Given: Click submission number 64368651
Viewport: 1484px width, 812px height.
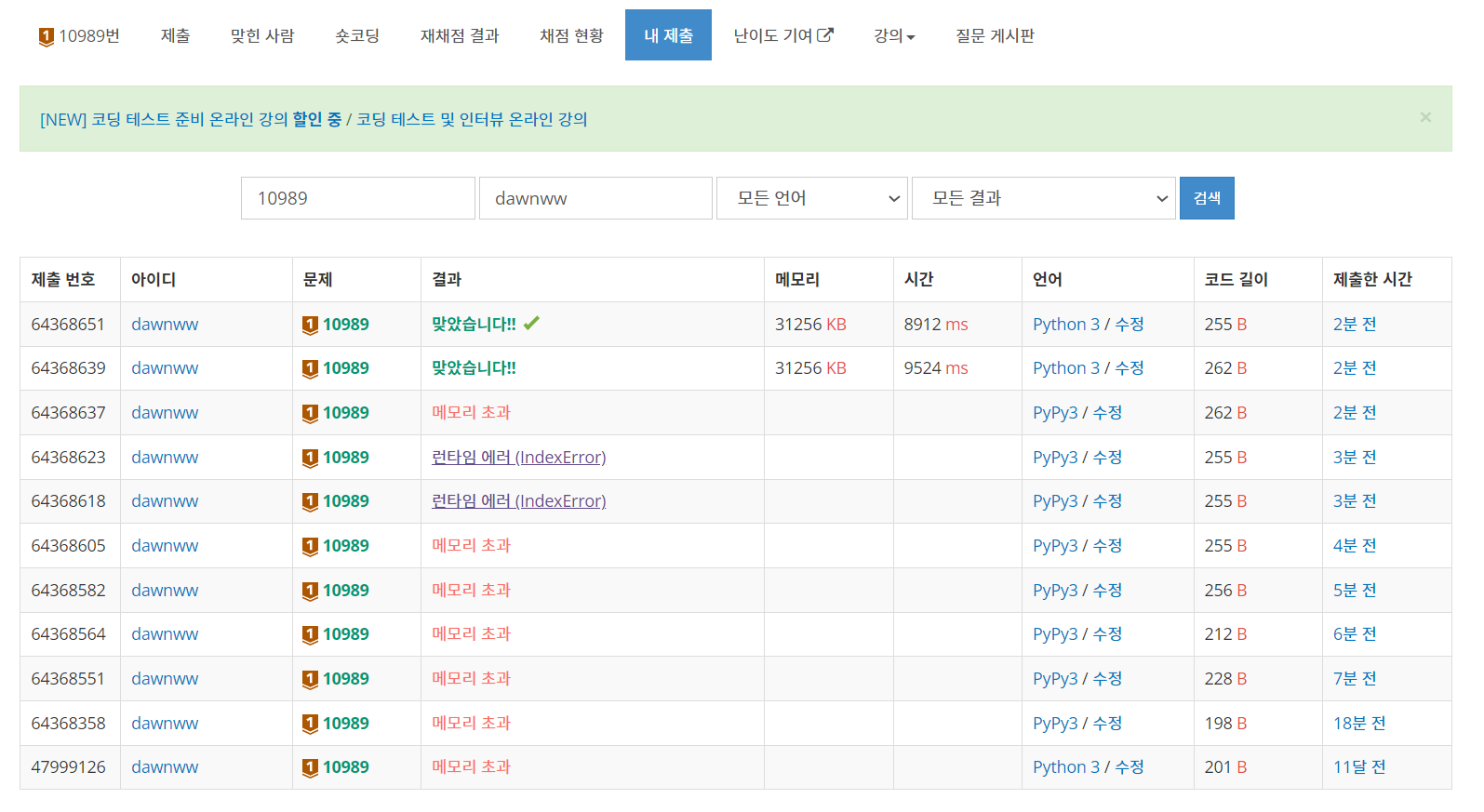Looking at the screenshot, I should (x=68, y=325).
